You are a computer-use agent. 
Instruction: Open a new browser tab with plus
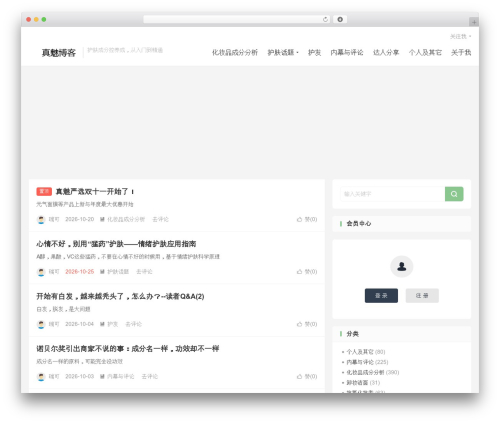(x=474, y=22)
